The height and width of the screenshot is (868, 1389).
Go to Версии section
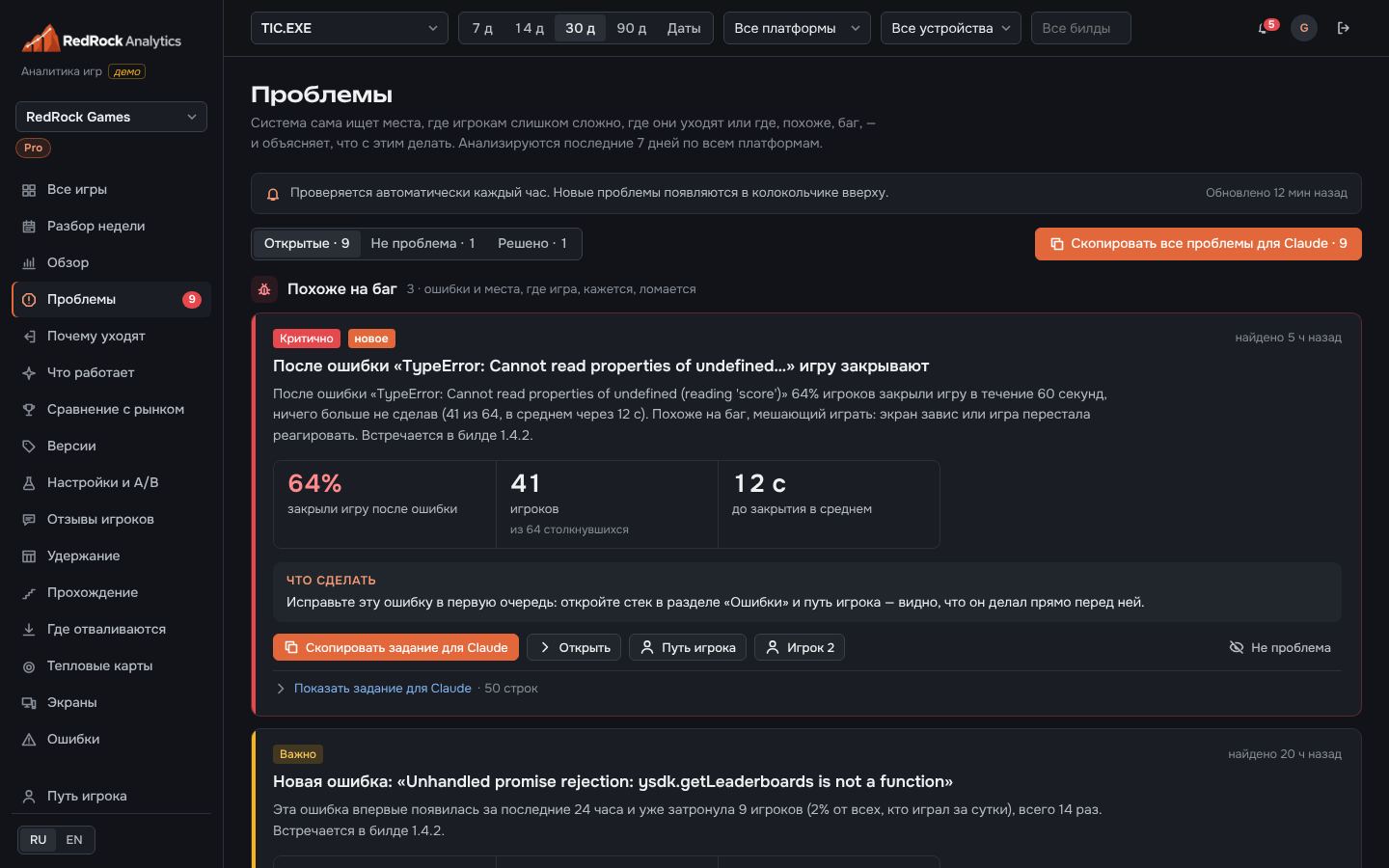click(111, 447)
